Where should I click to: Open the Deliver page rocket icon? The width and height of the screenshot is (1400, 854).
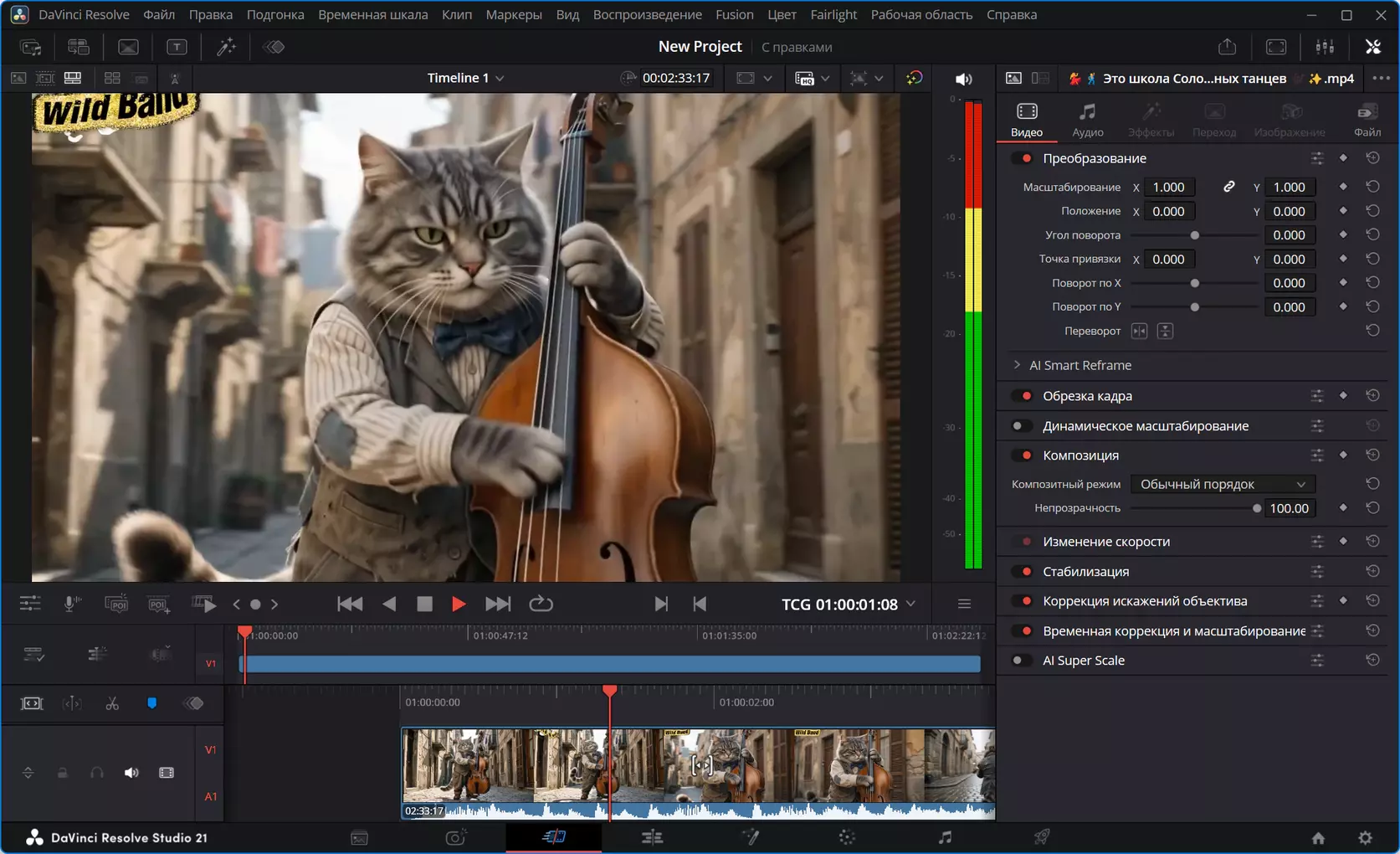[x=1042, y=837]
